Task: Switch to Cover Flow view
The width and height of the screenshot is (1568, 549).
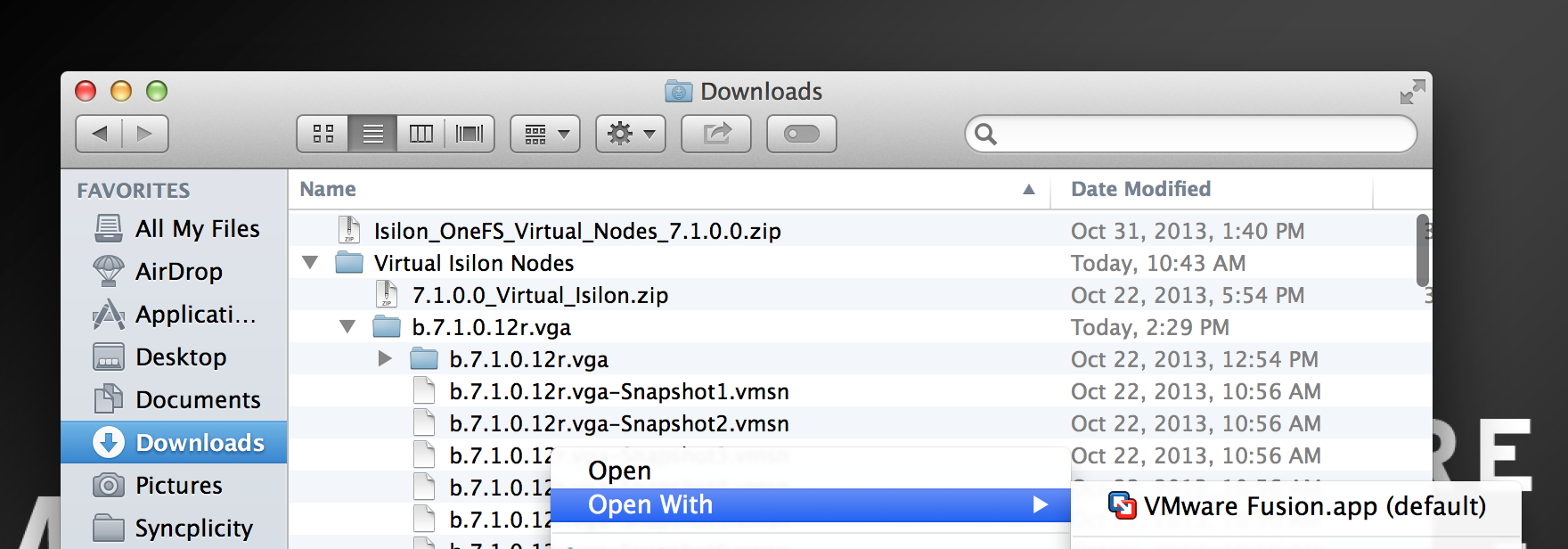Action: (x=470, y=134)
